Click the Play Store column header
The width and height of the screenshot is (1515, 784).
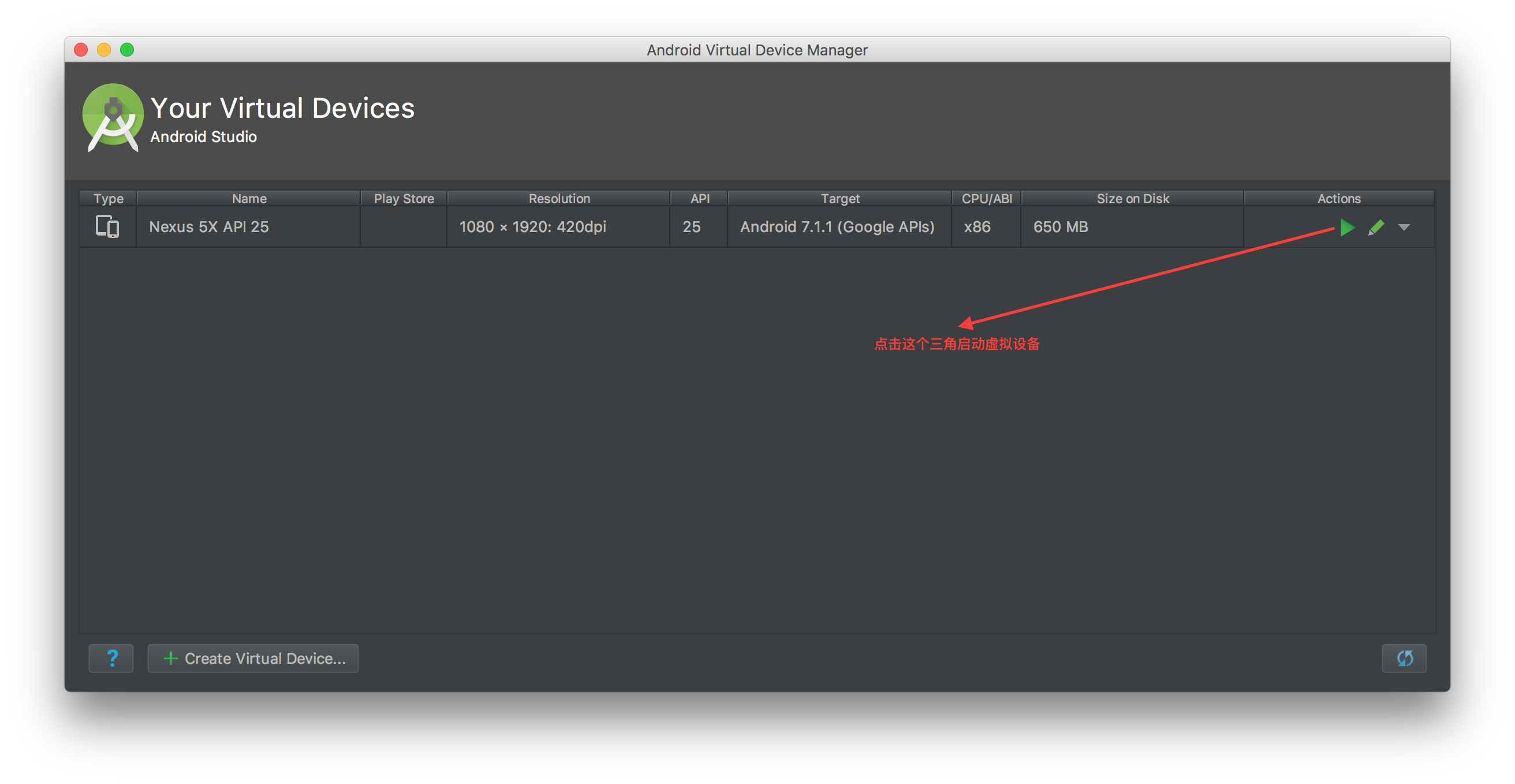pos(404,199)
